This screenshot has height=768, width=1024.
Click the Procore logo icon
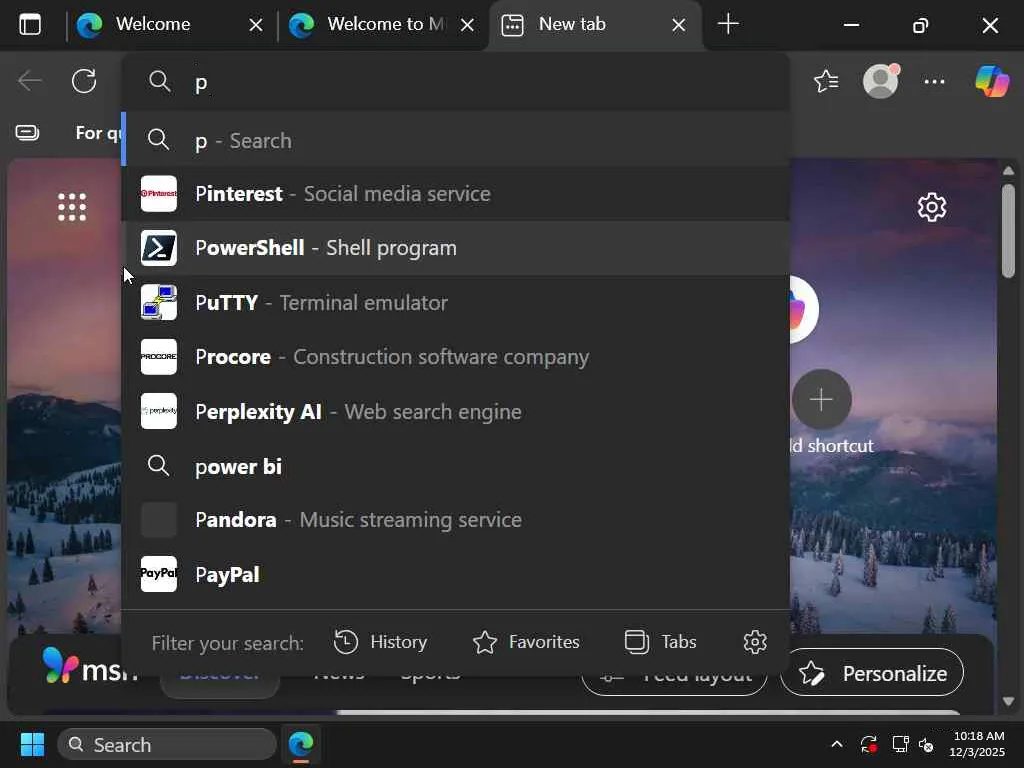(159, 357)
